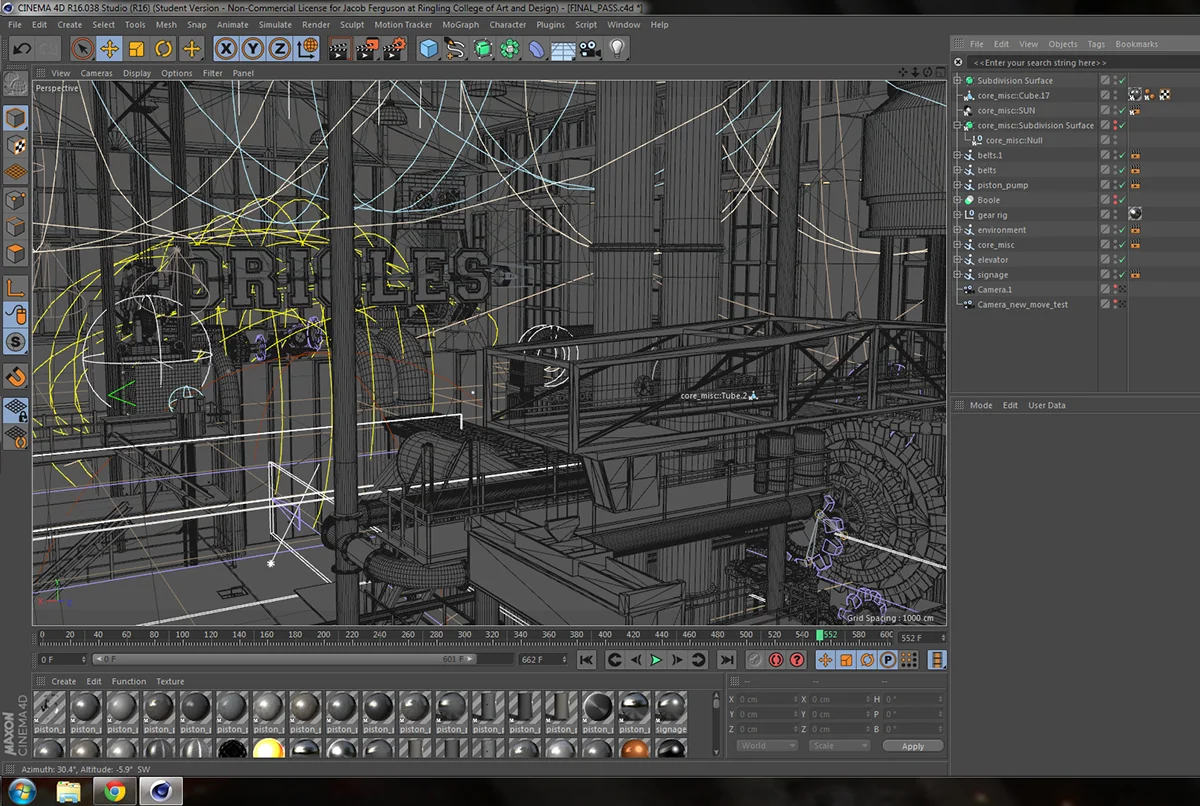1200x806 pixels.
Task: Go to start of animation
Action: pos(587,660)
